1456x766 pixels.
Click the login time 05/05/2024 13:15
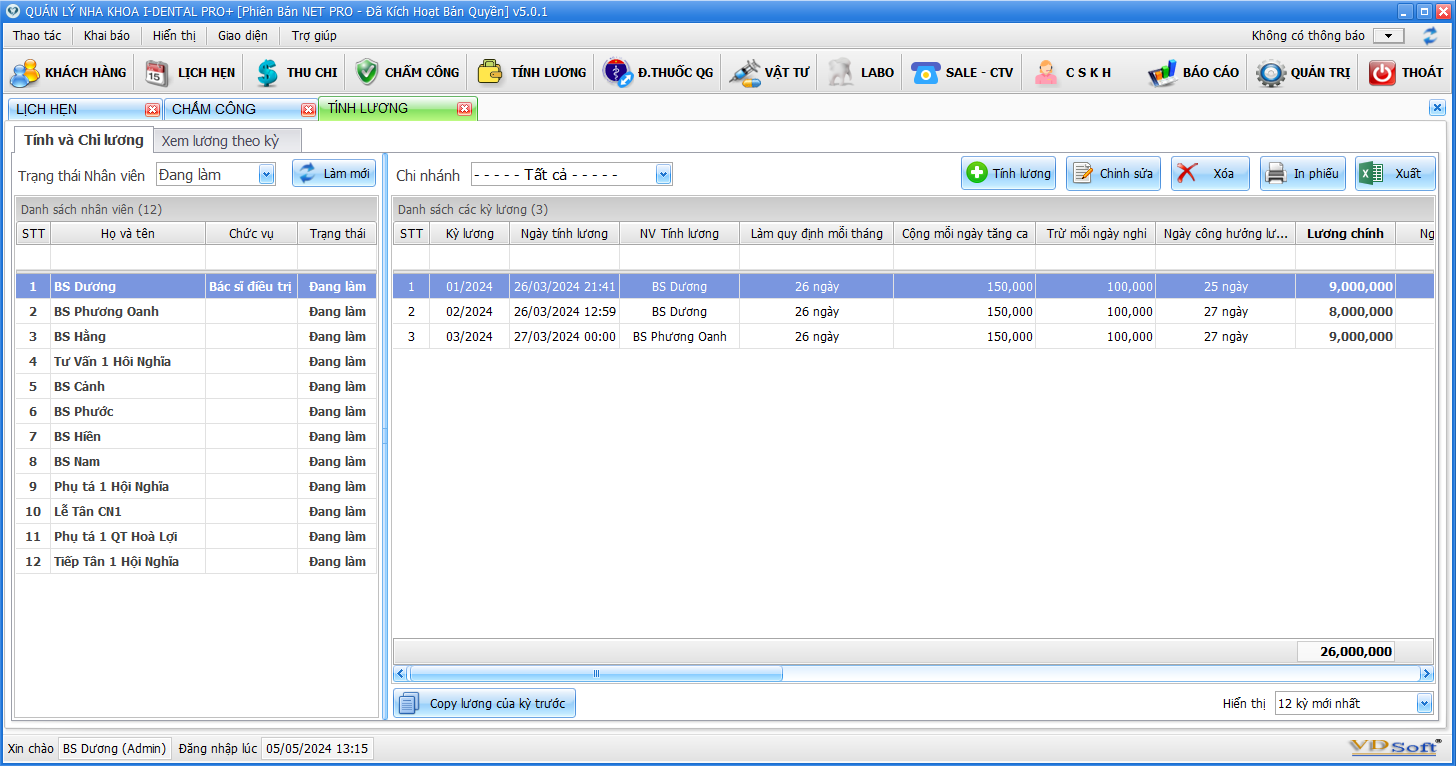coord(317,748)
